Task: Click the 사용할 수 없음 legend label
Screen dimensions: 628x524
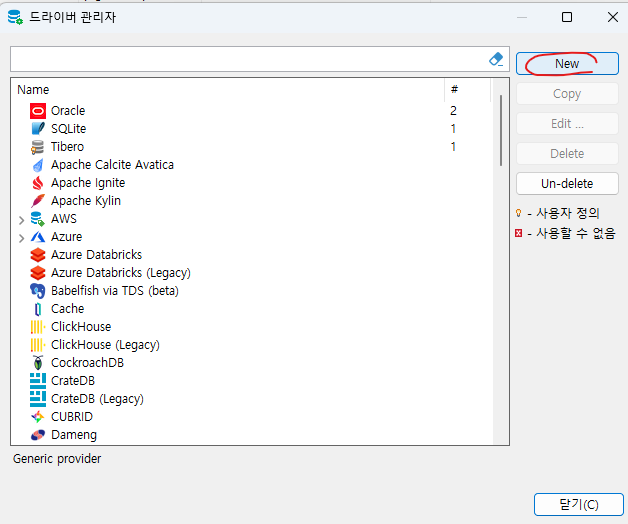Action: coord(576,233)
